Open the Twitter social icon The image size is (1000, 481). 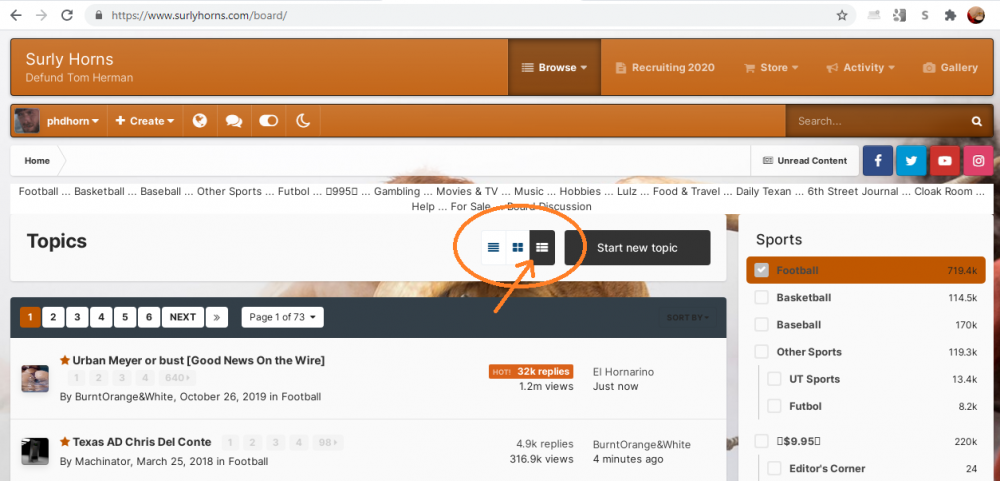911,161
